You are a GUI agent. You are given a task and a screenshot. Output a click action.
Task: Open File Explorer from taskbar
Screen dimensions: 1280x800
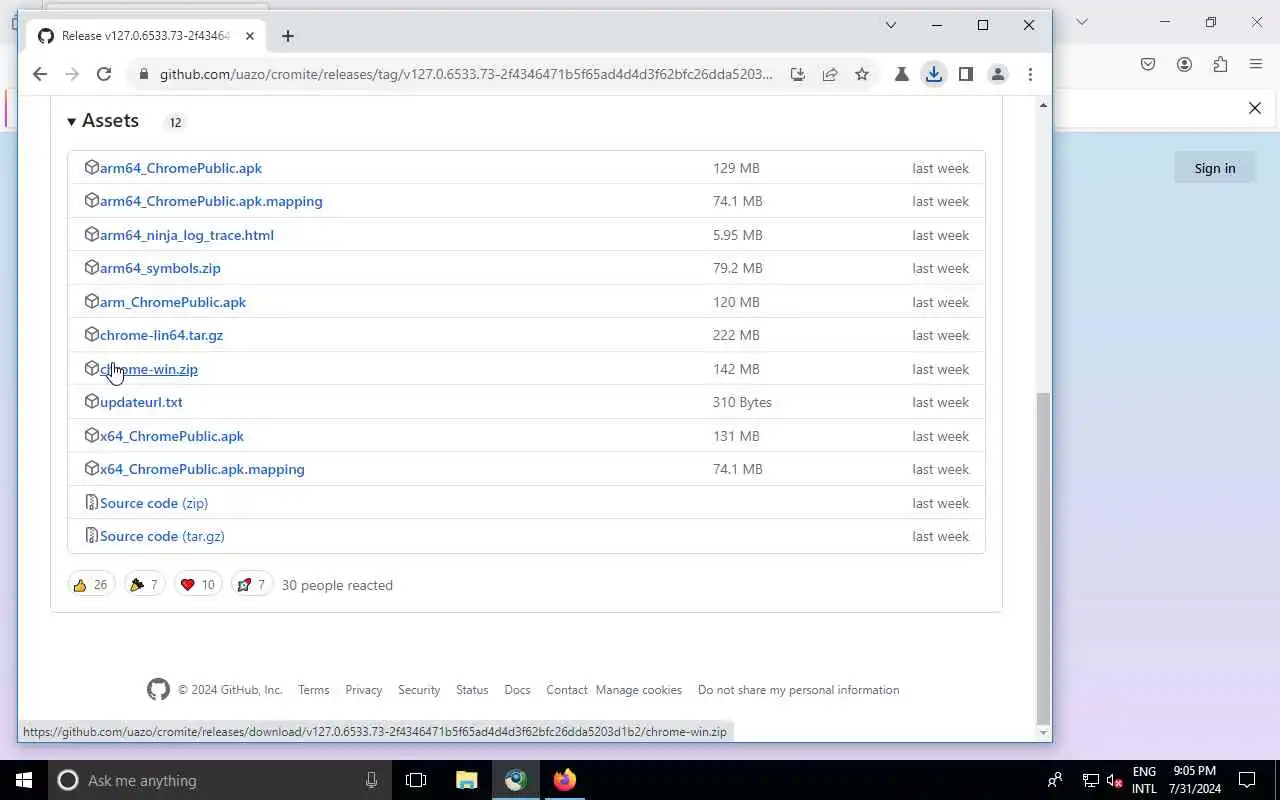(466, 780)
